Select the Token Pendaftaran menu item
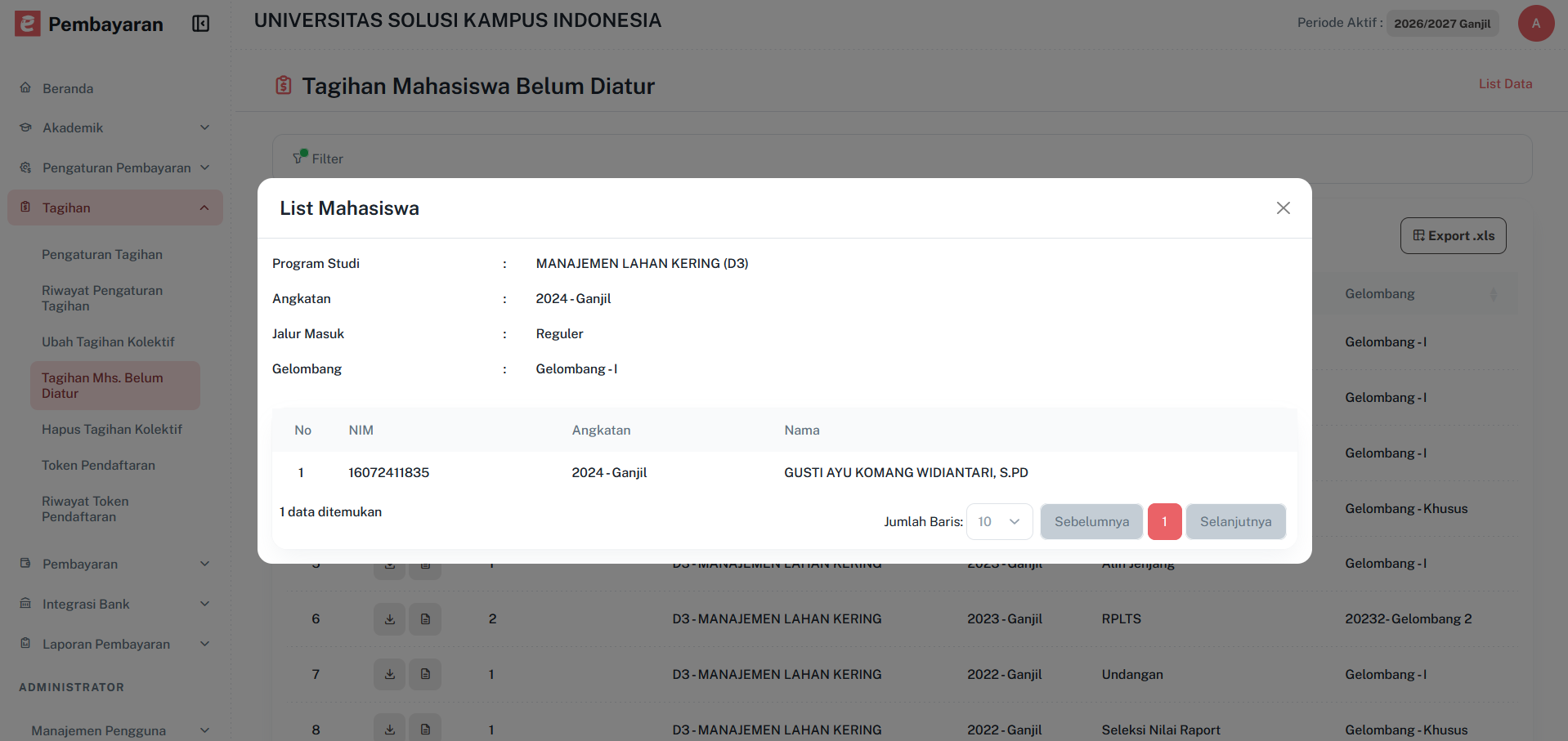1568x741 pixels. pyautogui.click(x=99, y=465)
